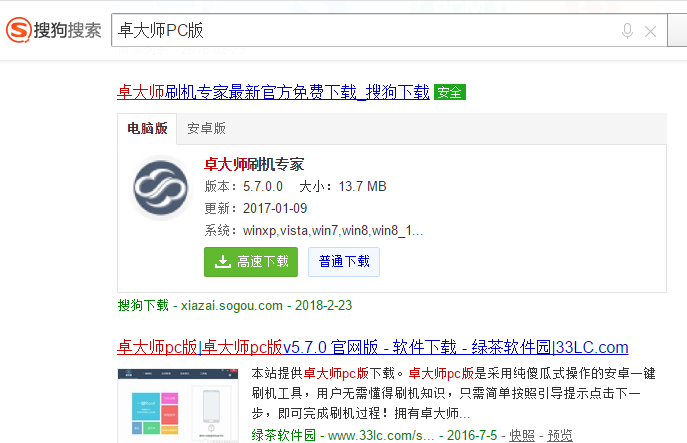Open the 快照 cached page link
The height and width of the screenshot is (443, 687).
(x=521, y=435)
